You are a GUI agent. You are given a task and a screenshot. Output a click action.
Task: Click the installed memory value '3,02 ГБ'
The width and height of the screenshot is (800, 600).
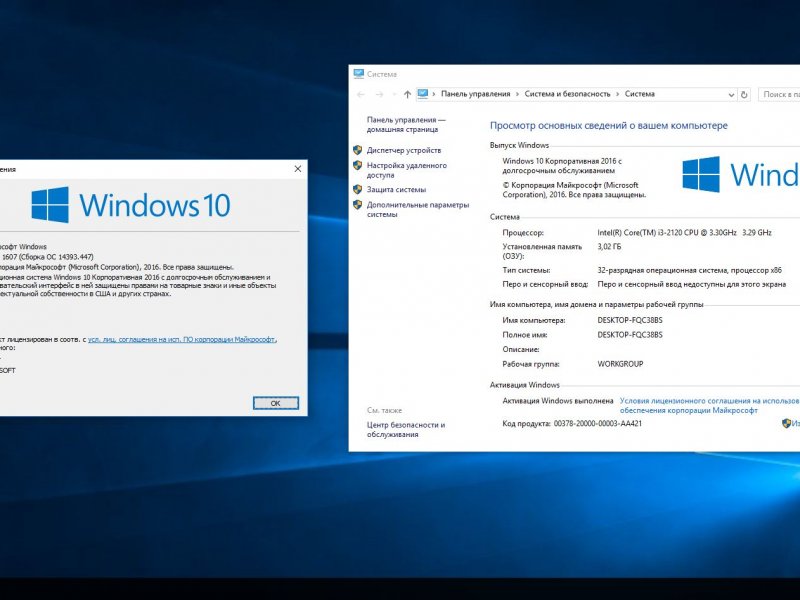pyautogui.click(x=609, y=247)
